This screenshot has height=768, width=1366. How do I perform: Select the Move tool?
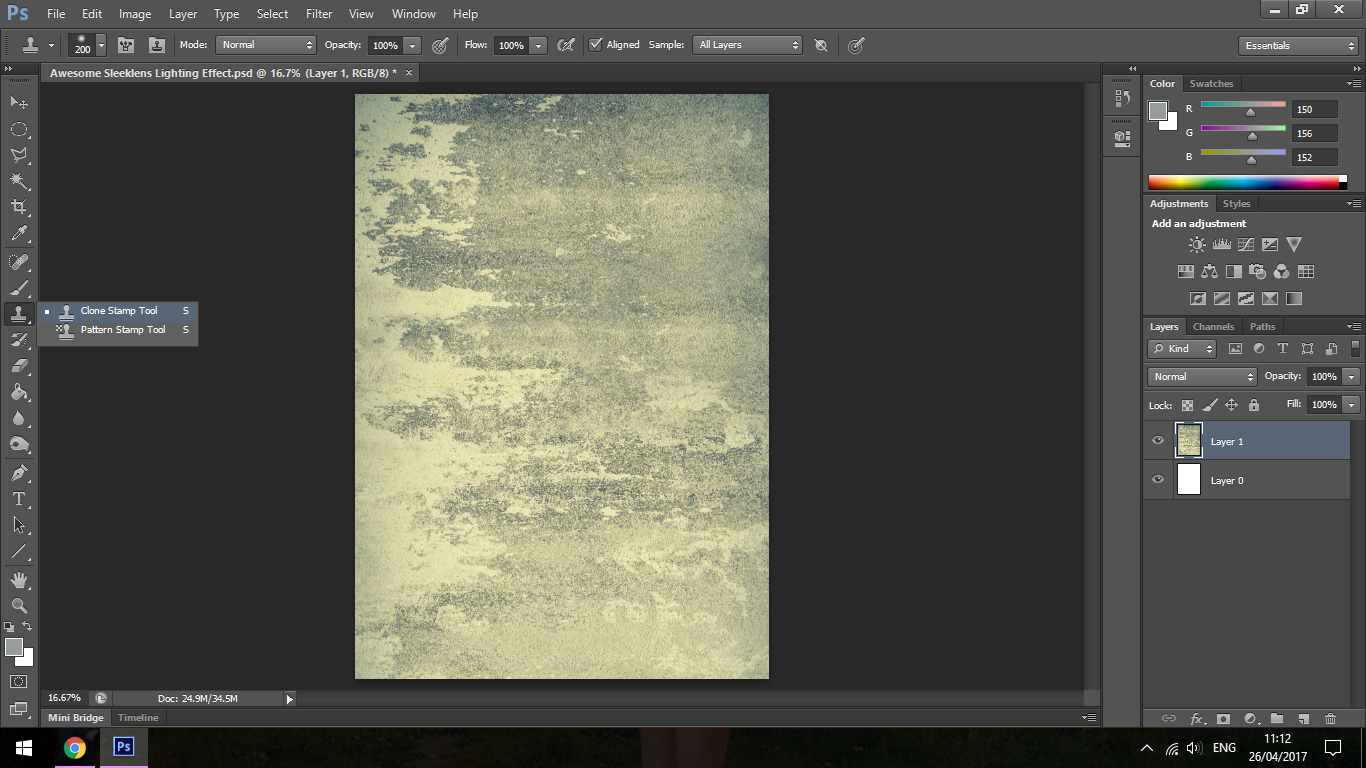19,102
